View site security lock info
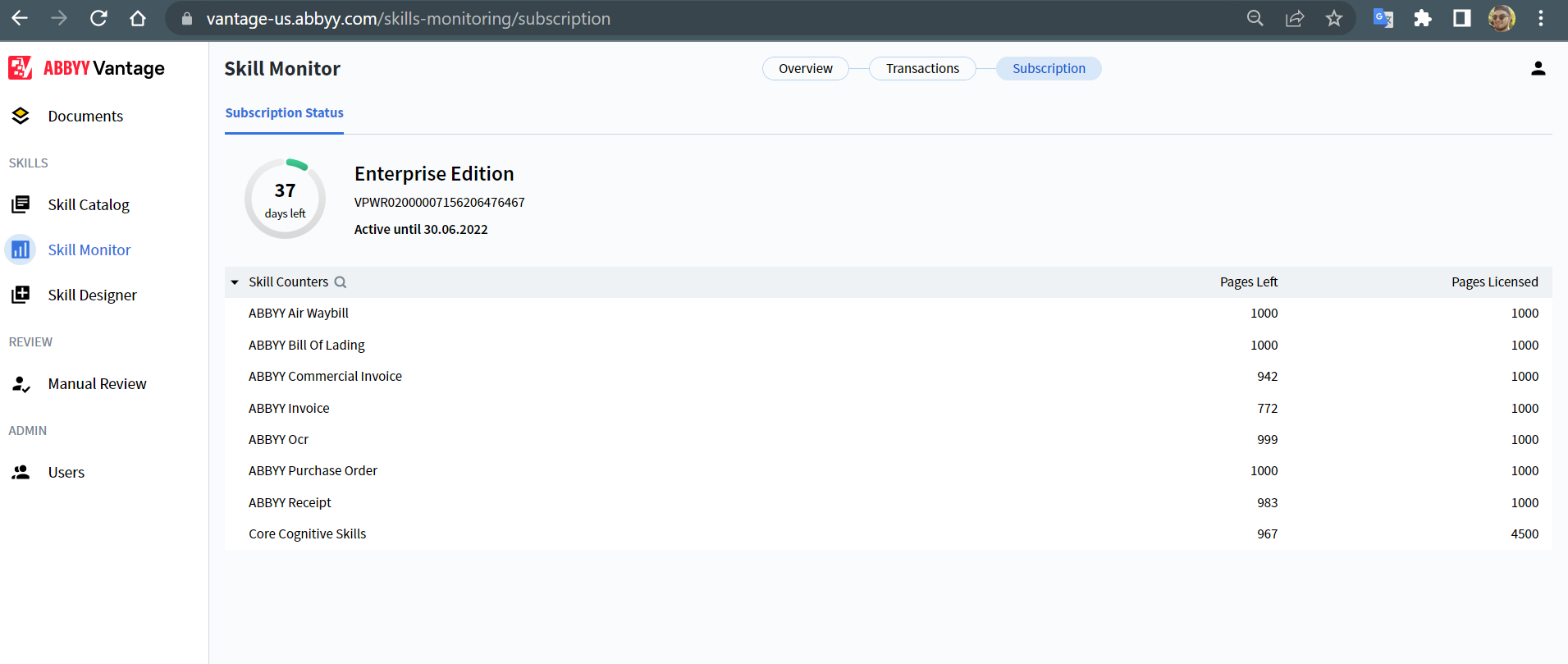 [187, 19]
